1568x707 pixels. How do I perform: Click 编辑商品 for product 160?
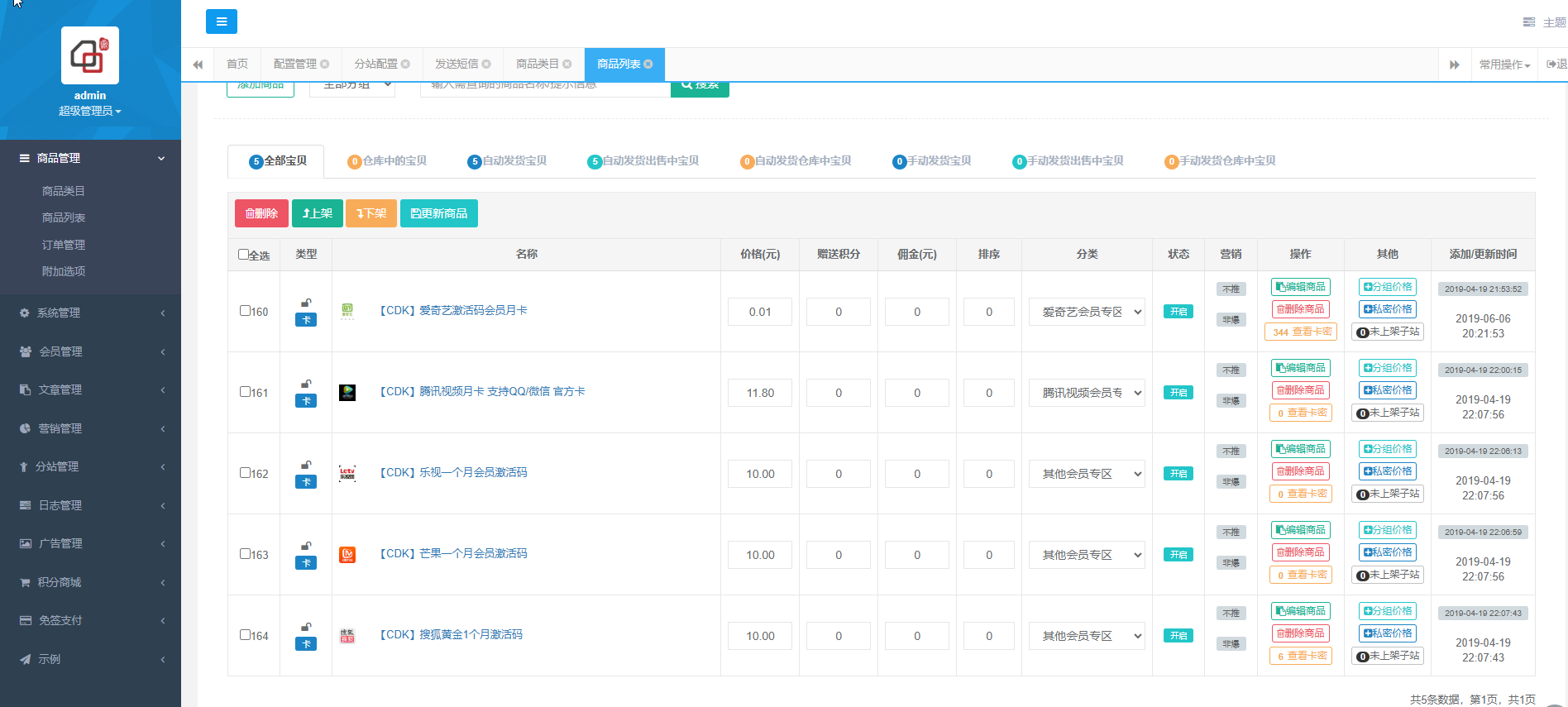[x=1301, y=287]
